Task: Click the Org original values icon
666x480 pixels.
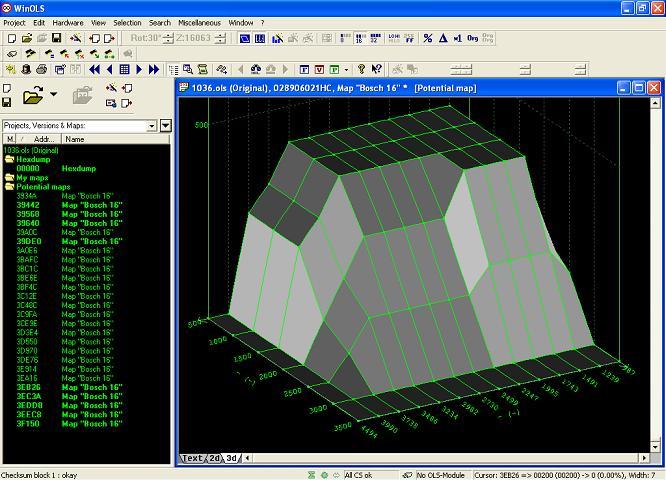Action: pos(472,38)
